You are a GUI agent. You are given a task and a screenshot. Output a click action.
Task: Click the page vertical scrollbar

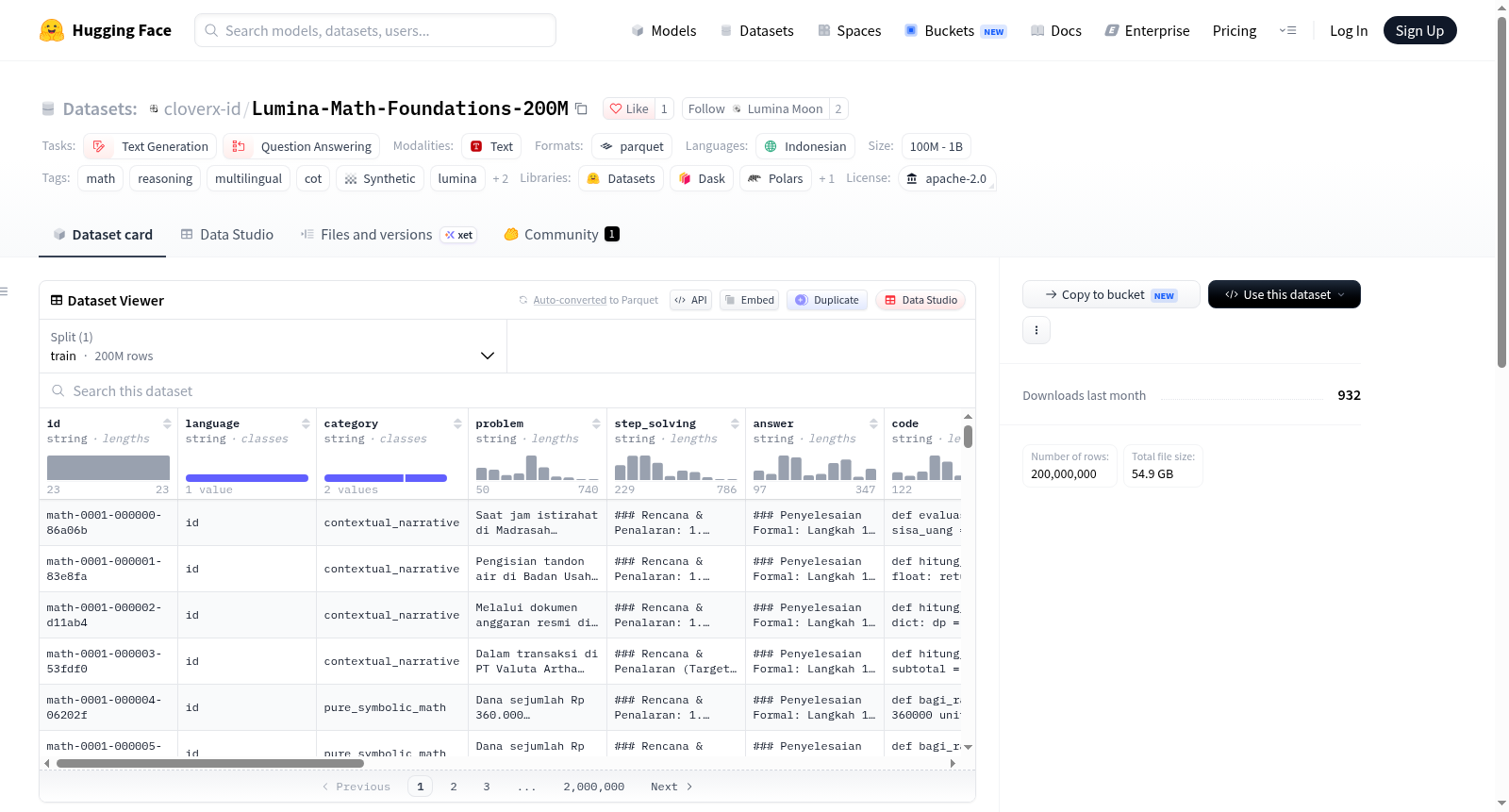pos(1502,192)
